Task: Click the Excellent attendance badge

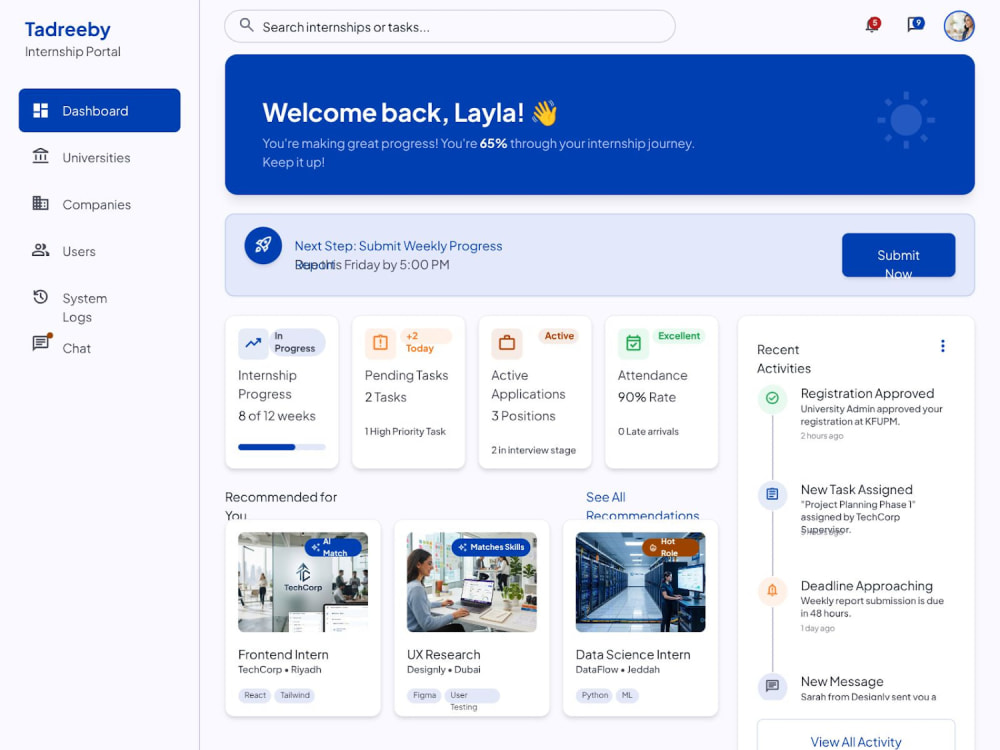Action: (x=679, y=336)
